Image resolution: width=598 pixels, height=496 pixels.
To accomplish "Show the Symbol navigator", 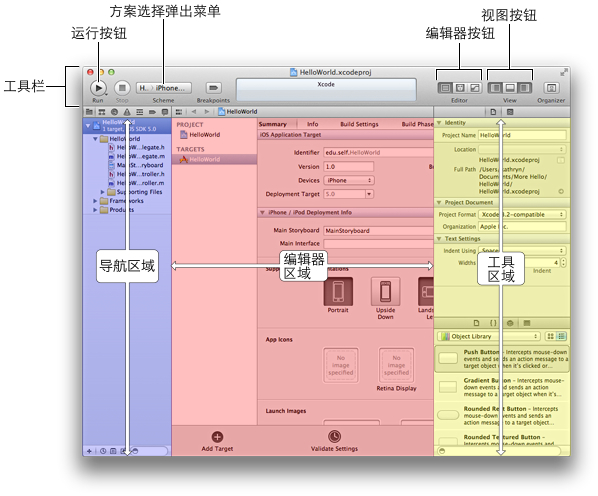I will [x=102, y=112].
